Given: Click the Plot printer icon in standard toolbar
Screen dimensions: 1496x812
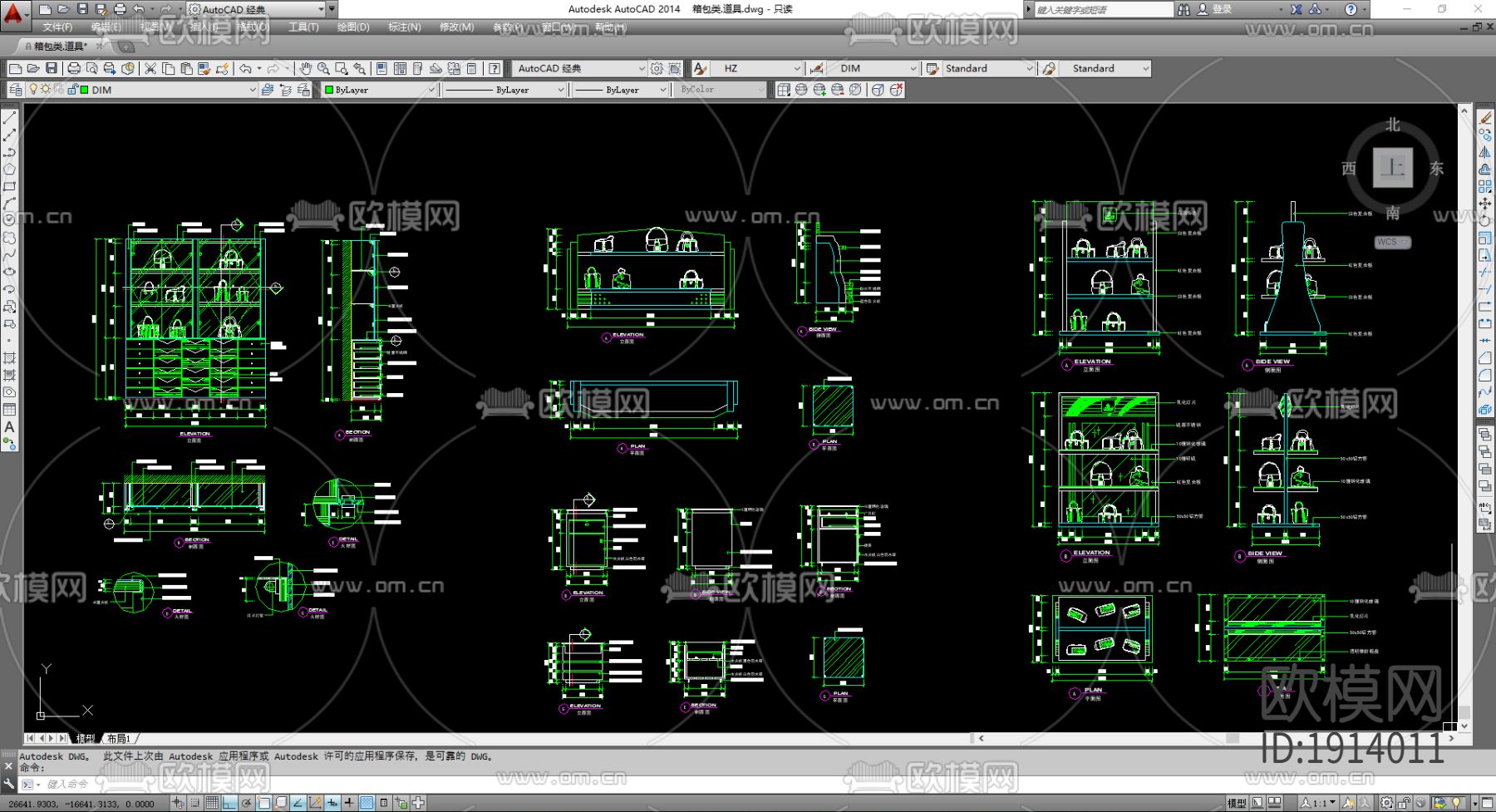Looking at the screenshot, I should click(x=74, y=68).
